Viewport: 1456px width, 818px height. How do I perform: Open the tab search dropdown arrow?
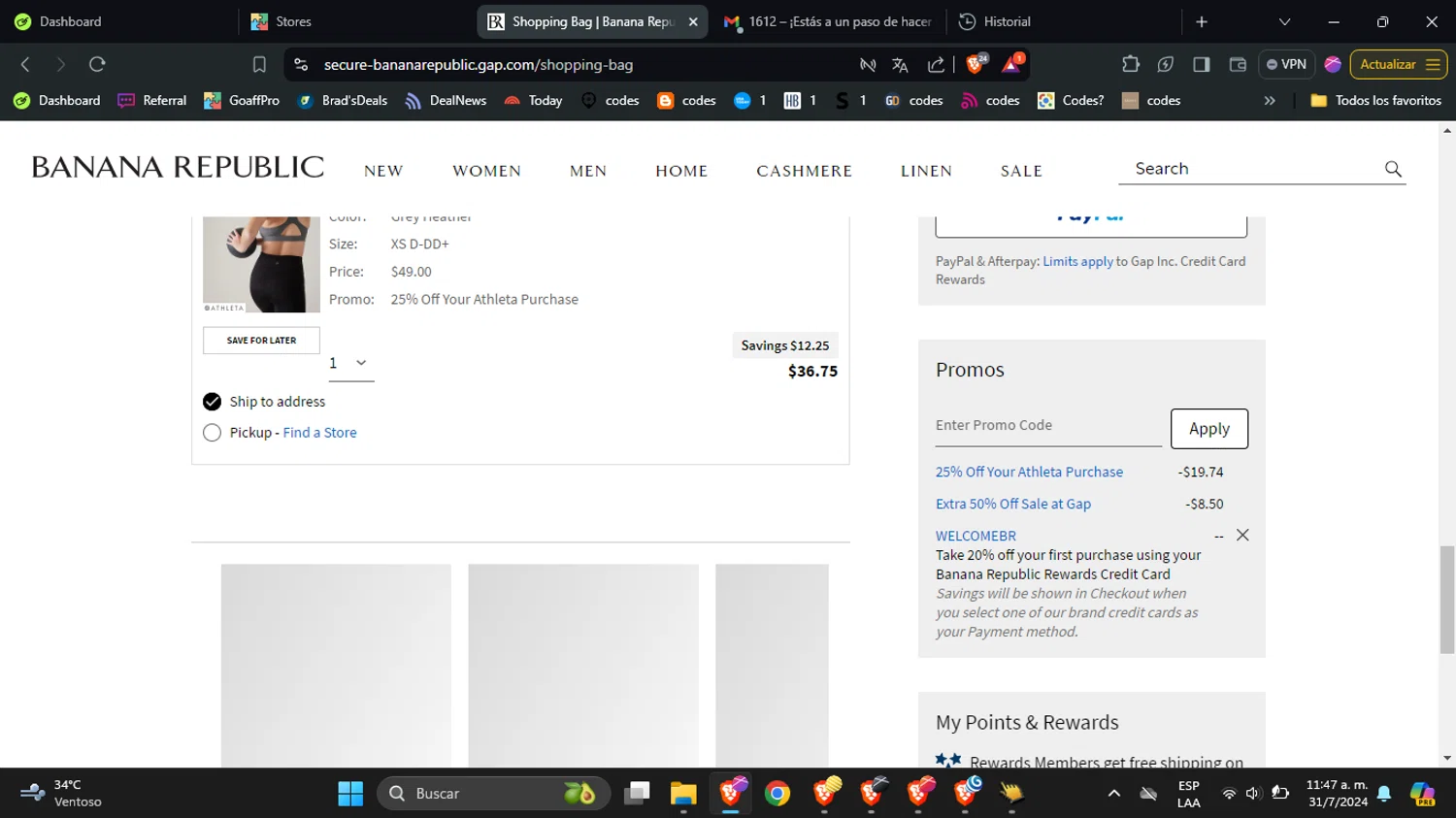pos(1284,21)
